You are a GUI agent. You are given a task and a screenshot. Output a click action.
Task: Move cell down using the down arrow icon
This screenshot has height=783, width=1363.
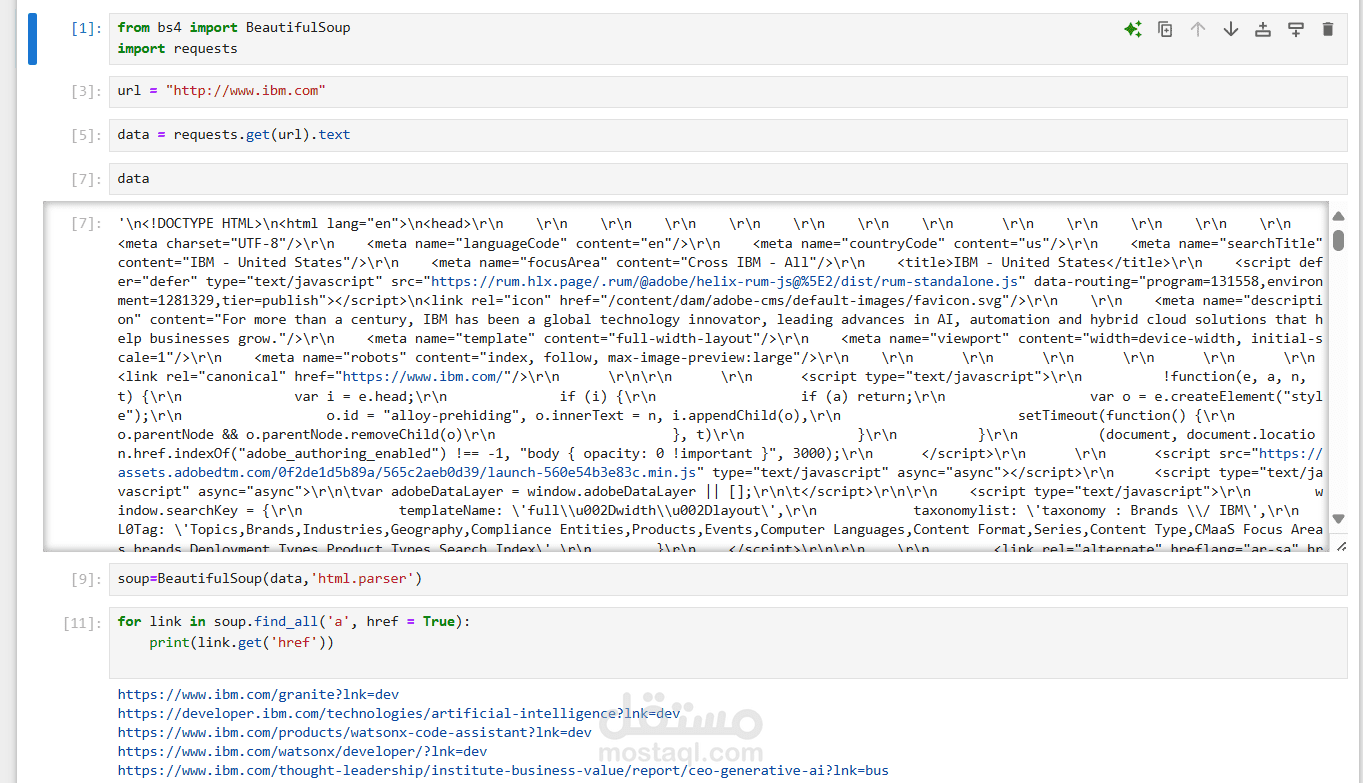coord(1231,30)
